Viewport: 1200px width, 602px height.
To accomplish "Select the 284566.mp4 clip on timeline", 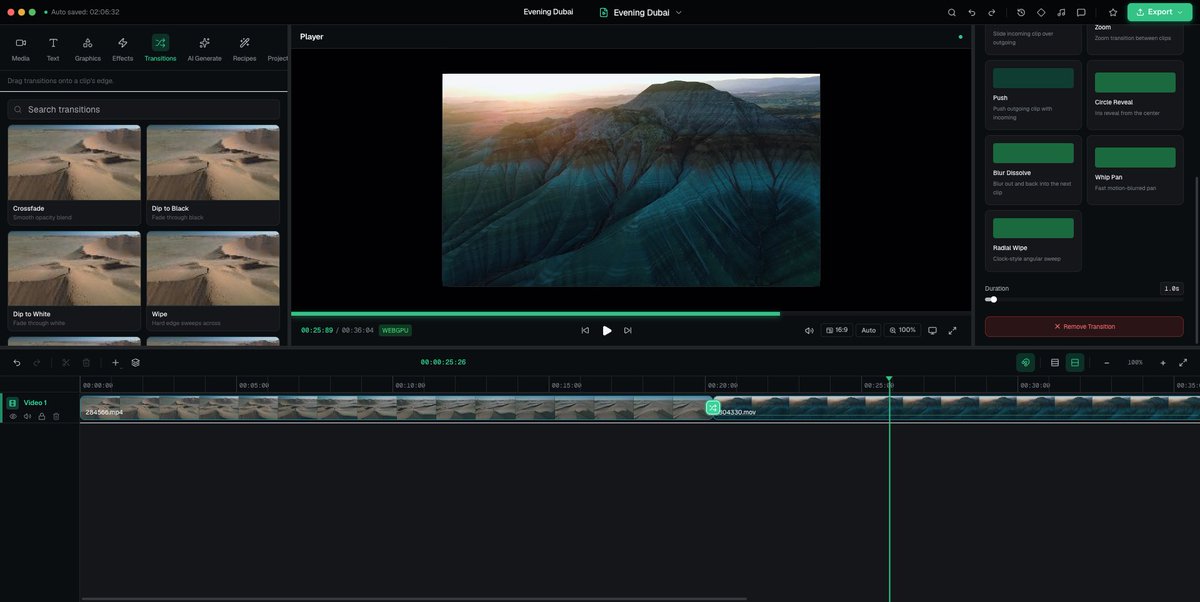I will (395, 407).
